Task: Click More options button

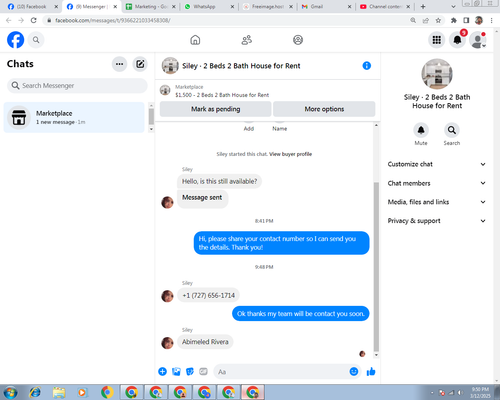Action: coord(324,109)
